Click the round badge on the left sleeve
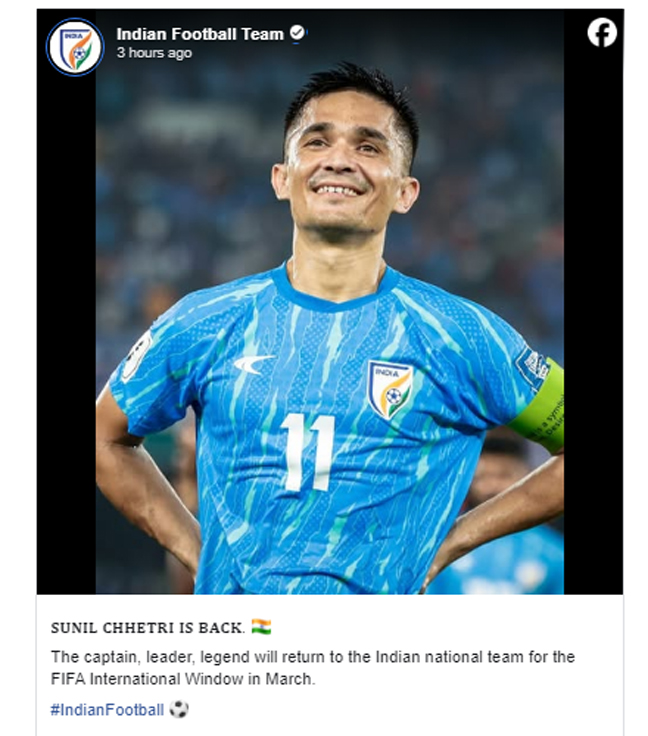 136,357
